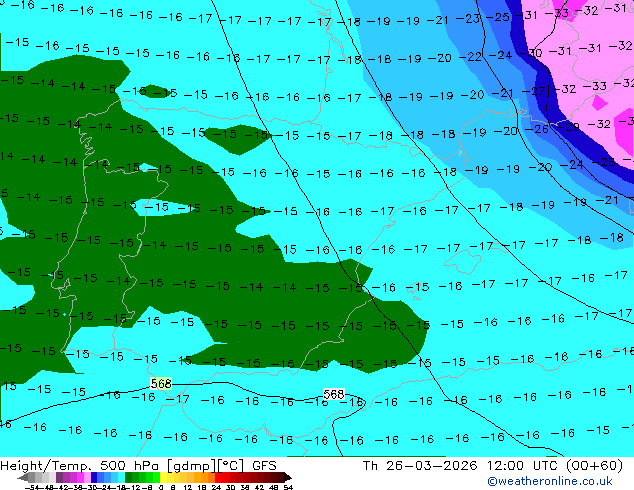Pick the magenta legend swatch
This screenshot has height=490, width=634.
point(80,477)
